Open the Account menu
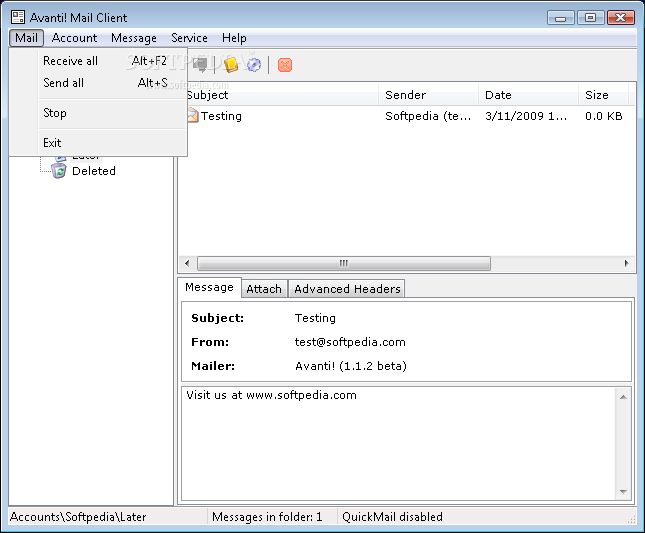This screenshot has width=645, height=533. coord(74,38)
